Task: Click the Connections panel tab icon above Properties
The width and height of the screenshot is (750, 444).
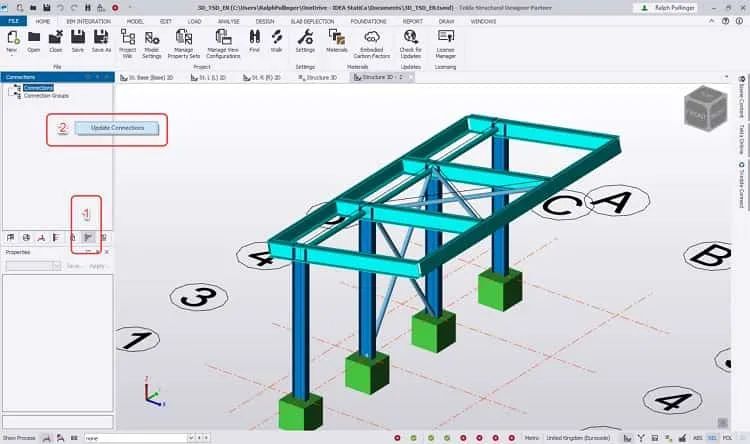Action: 88,237
